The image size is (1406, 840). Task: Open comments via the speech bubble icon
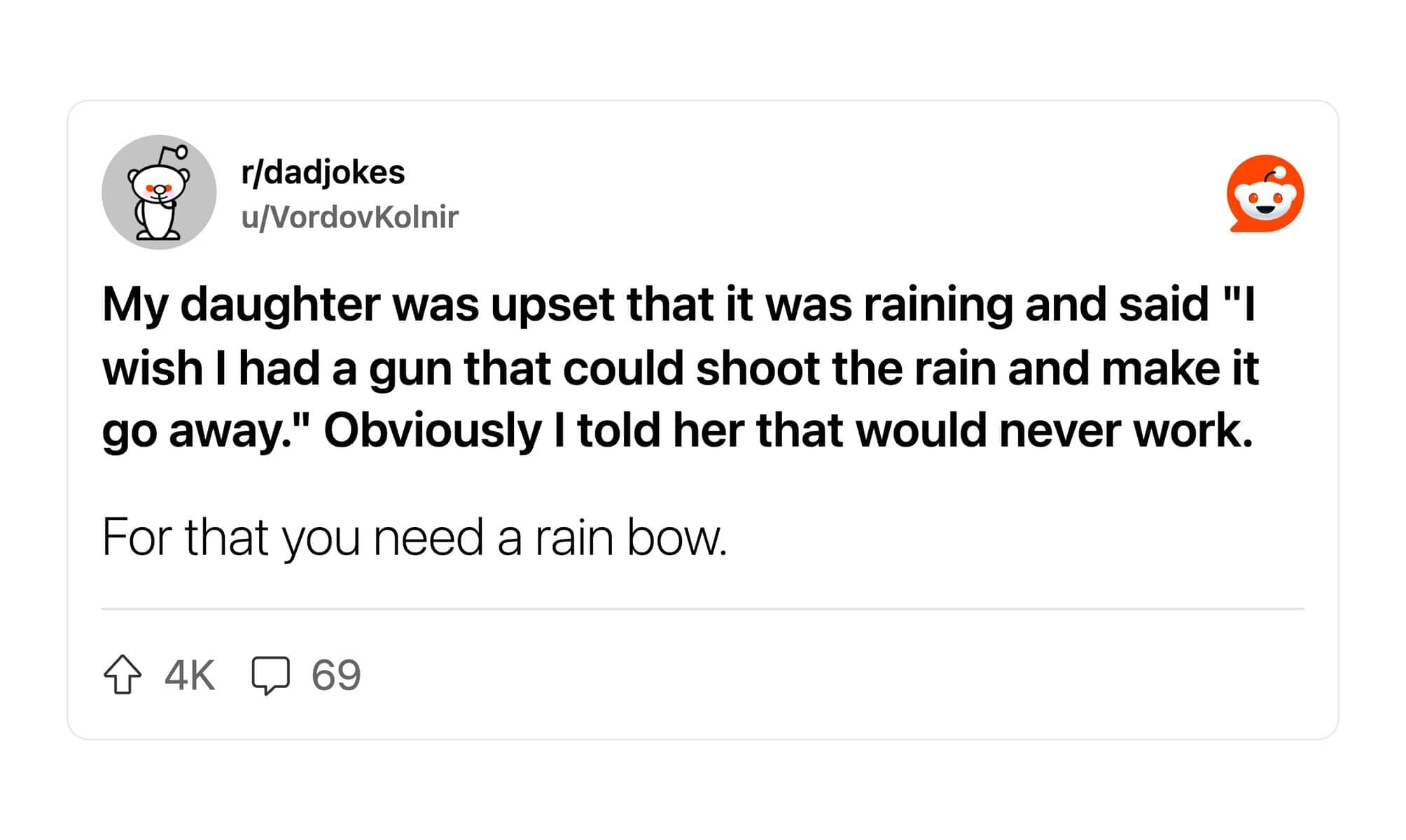(x=270, y=675)
